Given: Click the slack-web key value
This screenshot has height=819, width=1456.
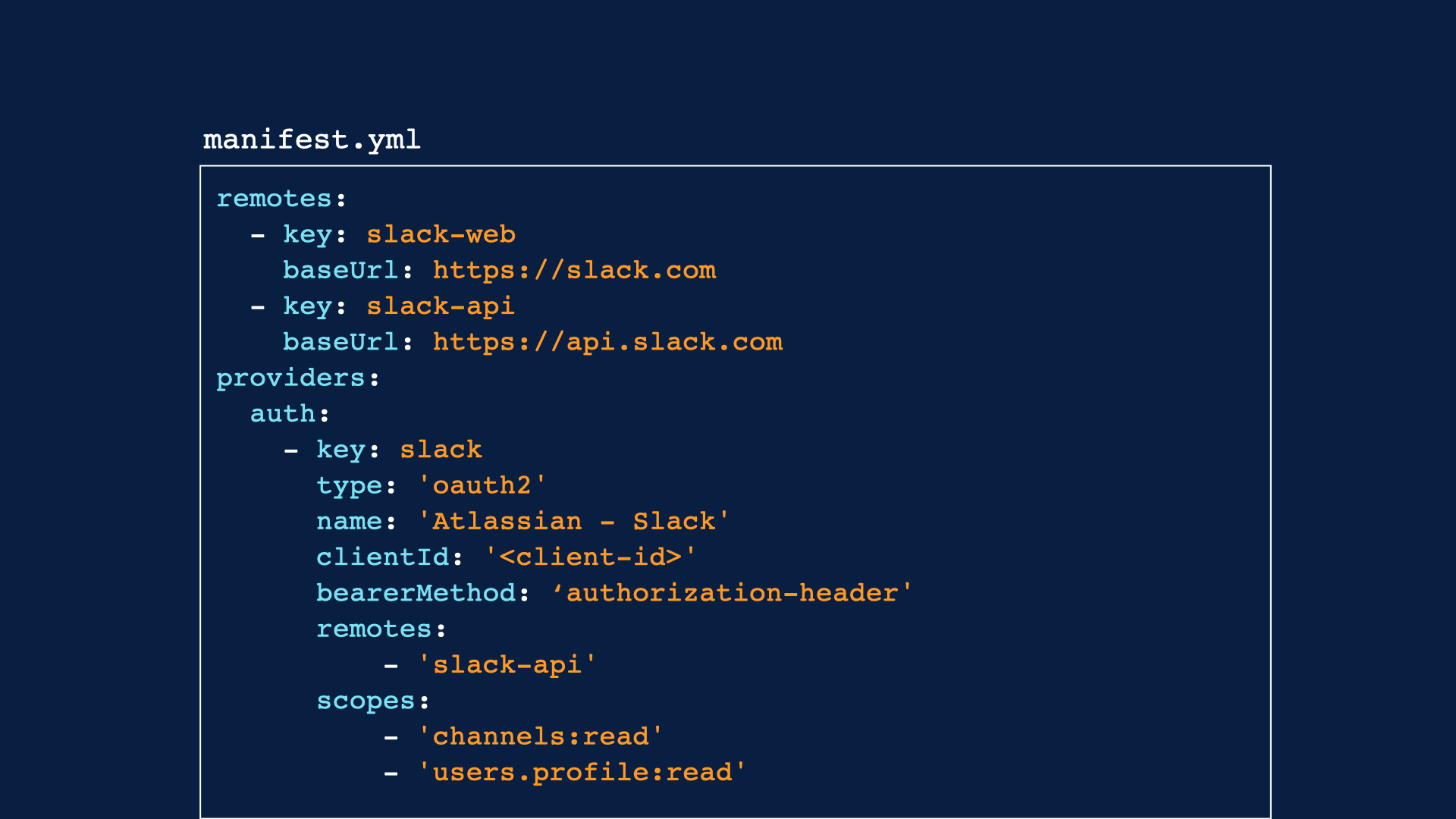Looking at the screenshot, I should tap(441, 234).
